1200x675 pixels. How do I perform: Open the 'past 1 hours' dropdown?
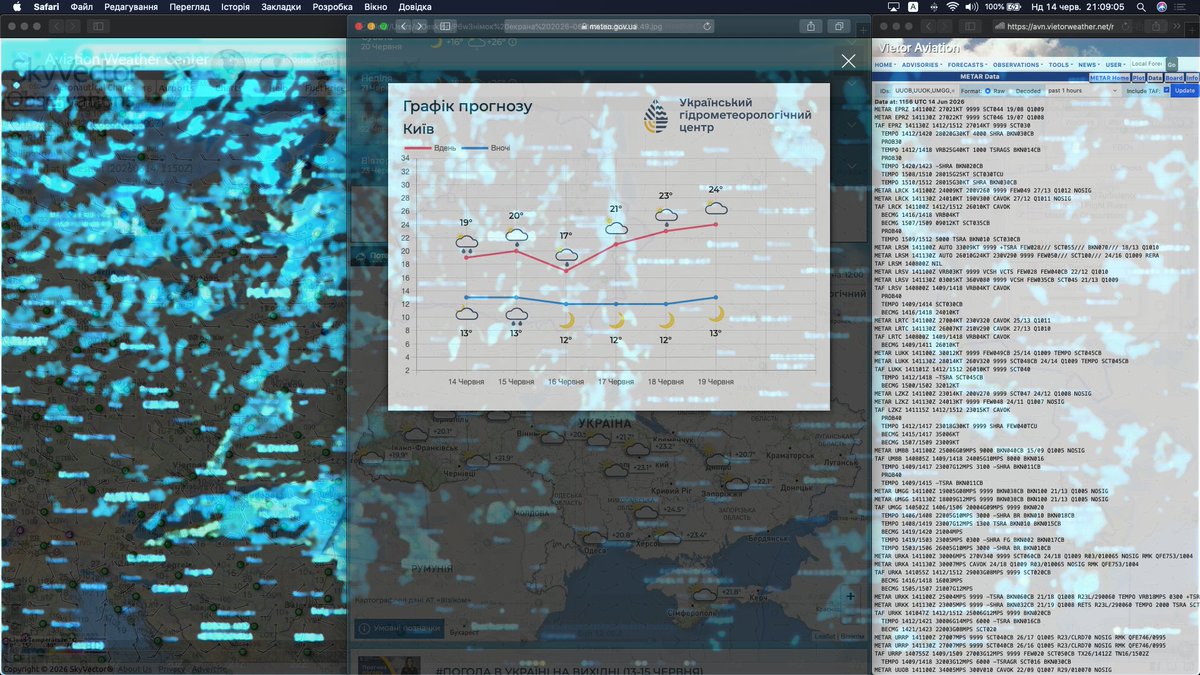coord(1083,91)
